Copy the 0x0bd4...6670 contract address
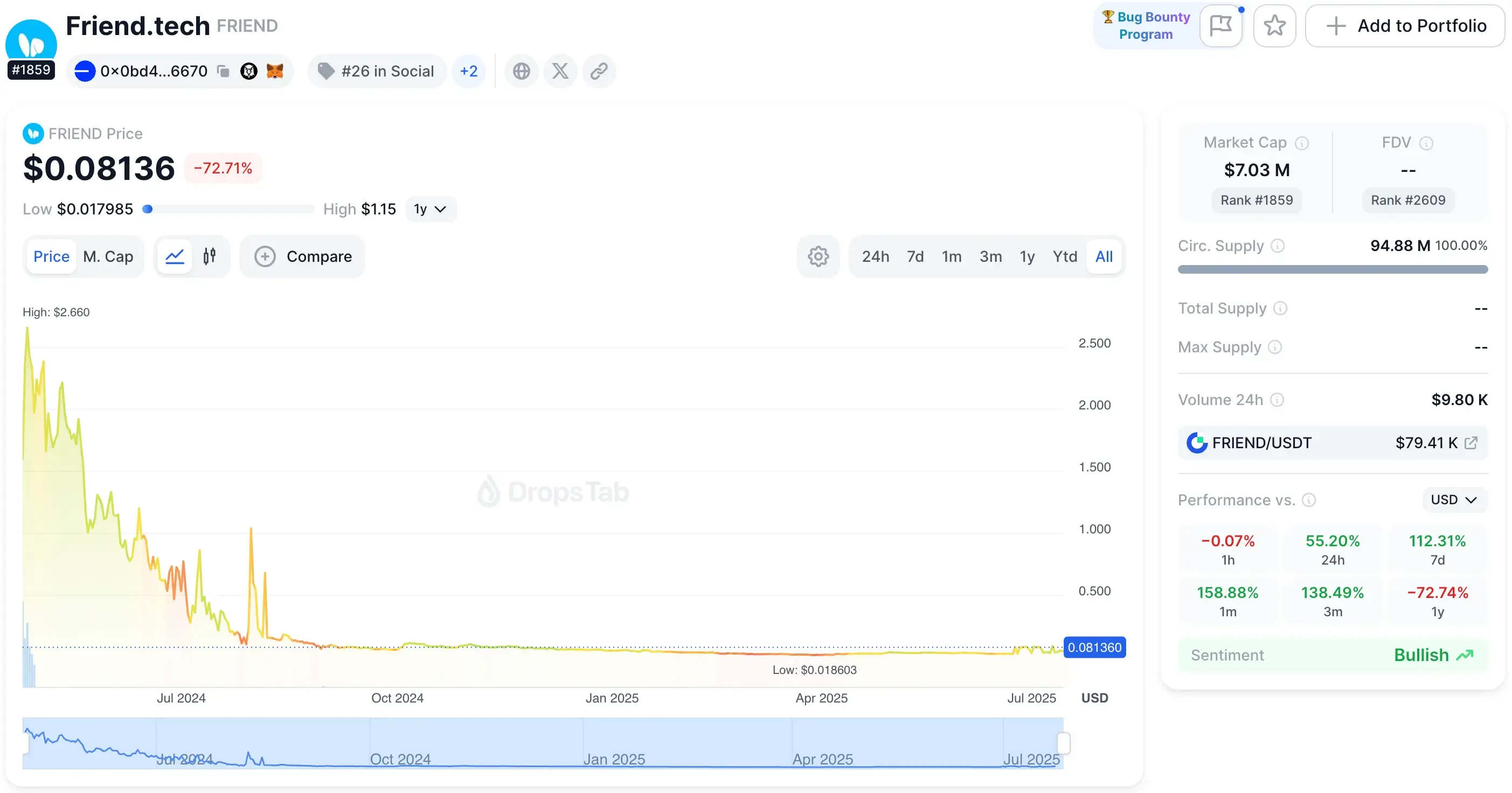Image resolution: width=1512 pixels, height=793 pixels. [x=223, y=71]
